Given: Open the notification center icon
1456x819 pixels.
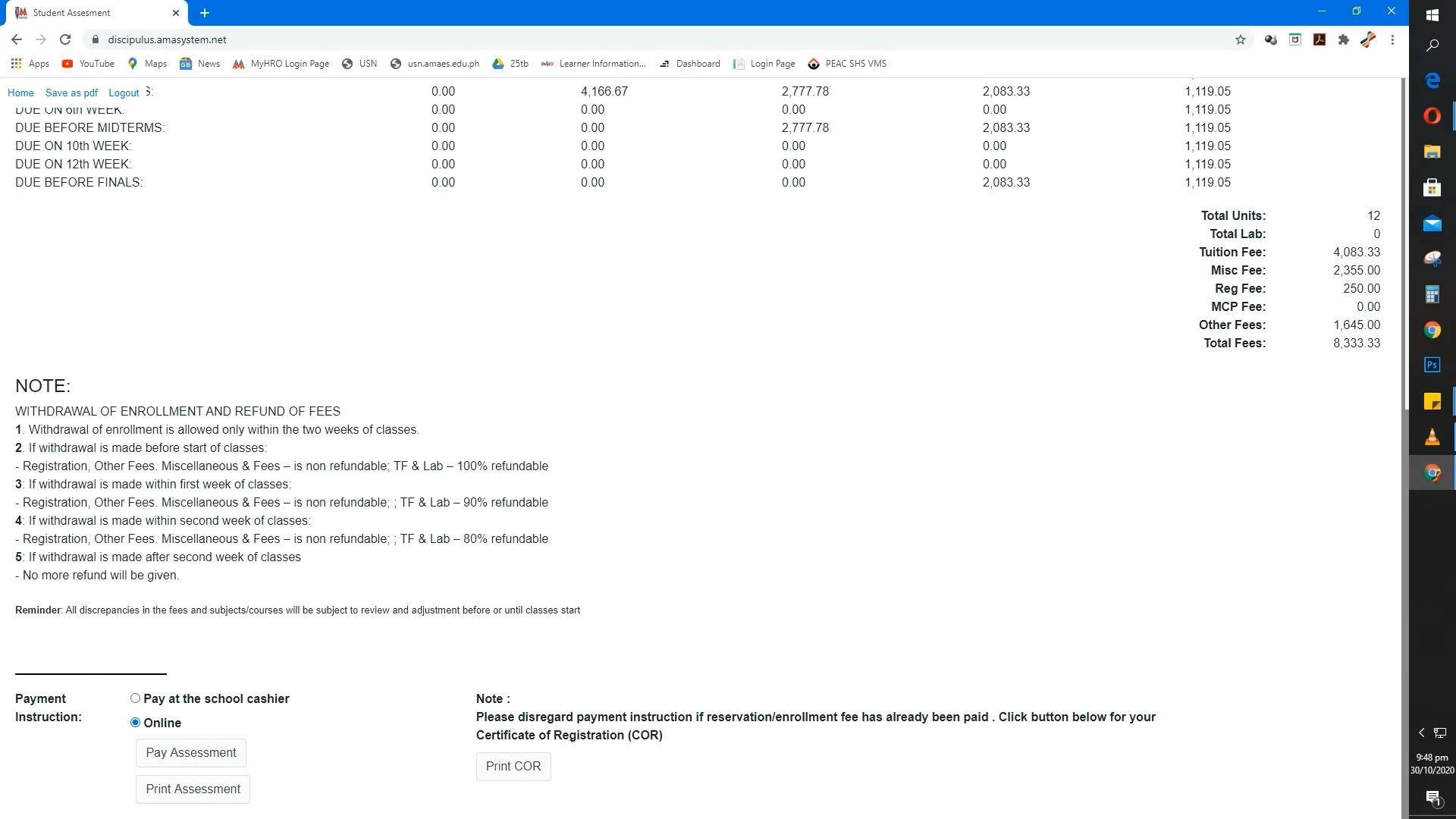Looking at the screenshot, I should tap(1432, 798).
